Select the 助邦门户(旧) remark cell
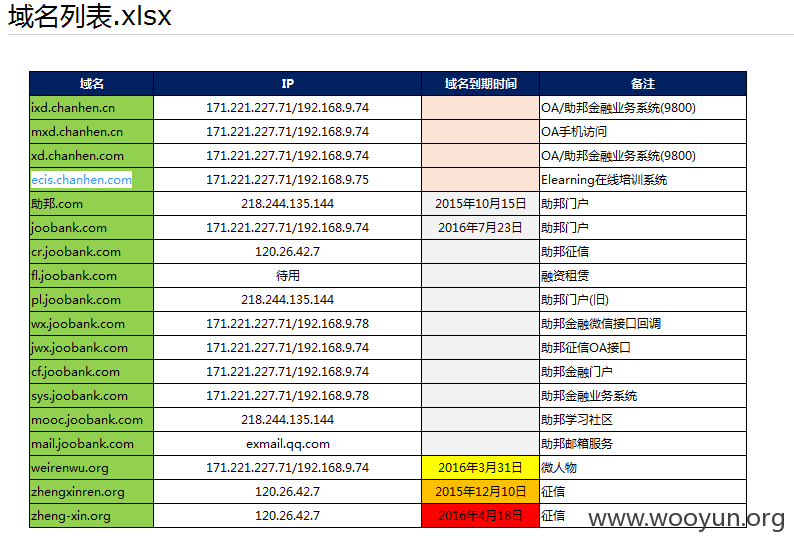The image size is (794, 547). (x=643, y=299)
